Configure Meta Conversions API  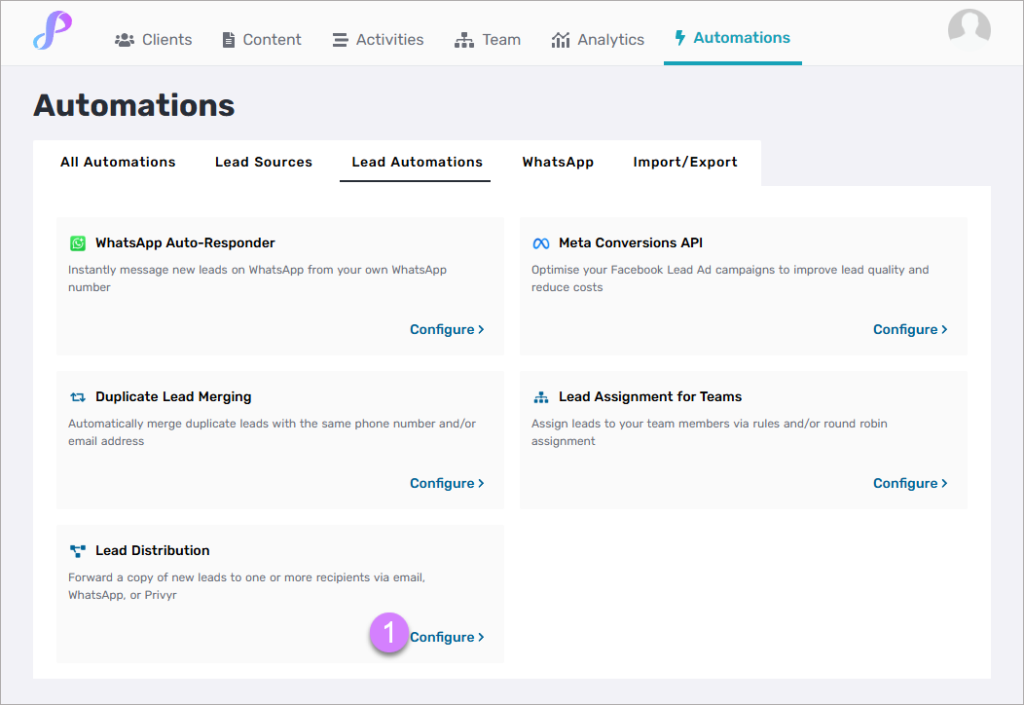click(909, 329)
